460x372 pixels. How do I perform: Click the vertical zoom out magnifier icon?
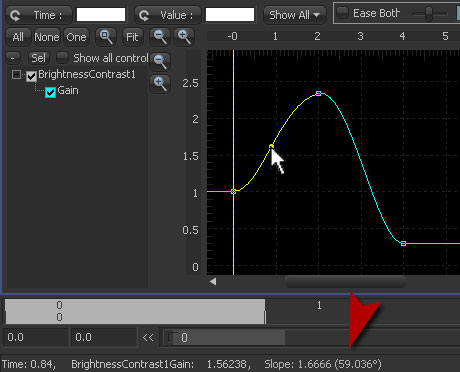(160, 61)
